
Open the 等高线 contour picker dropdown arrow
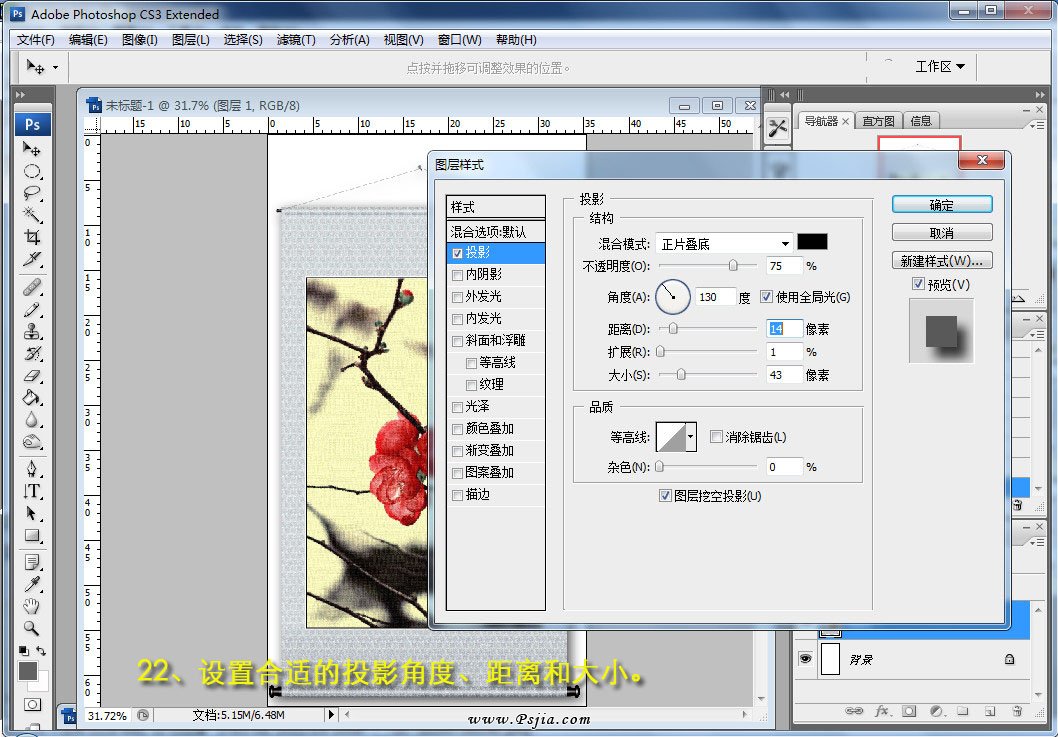[x=690, y=437]
